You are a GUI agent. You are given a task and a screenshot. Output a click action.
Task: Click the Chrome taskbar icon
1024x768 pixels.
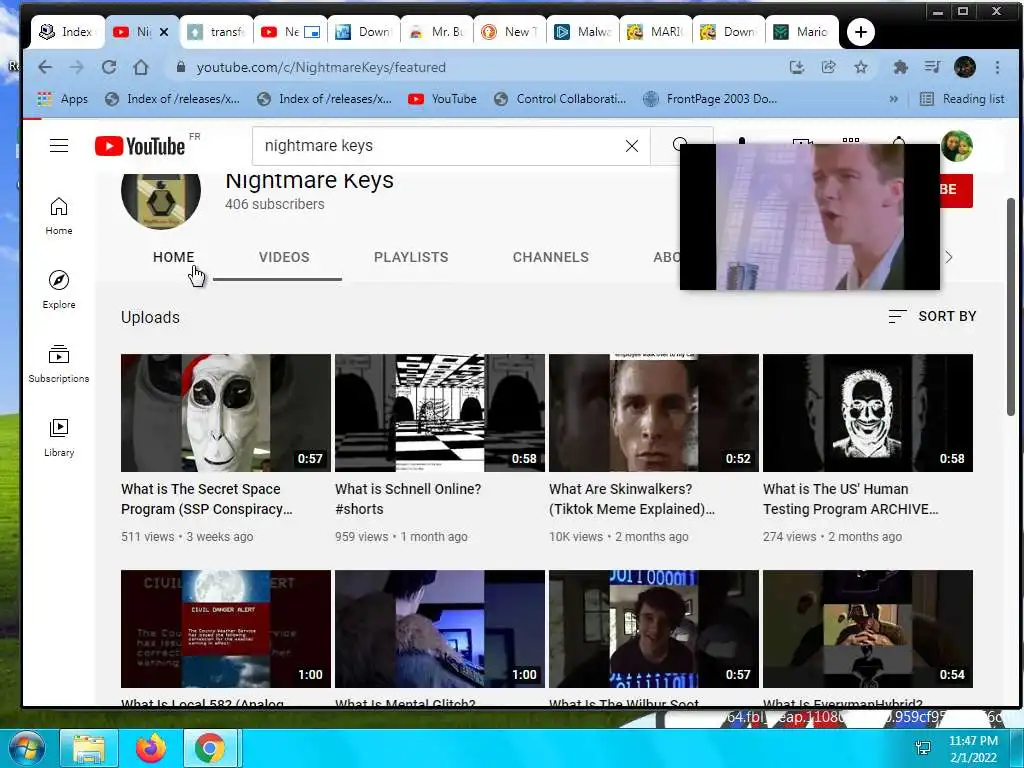tap(210, 748)
